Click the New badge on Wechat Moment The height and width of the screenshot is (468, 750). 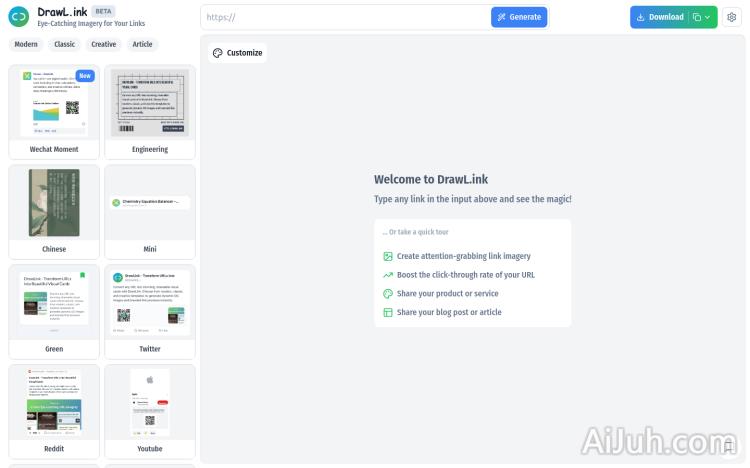tap(85, 76)
